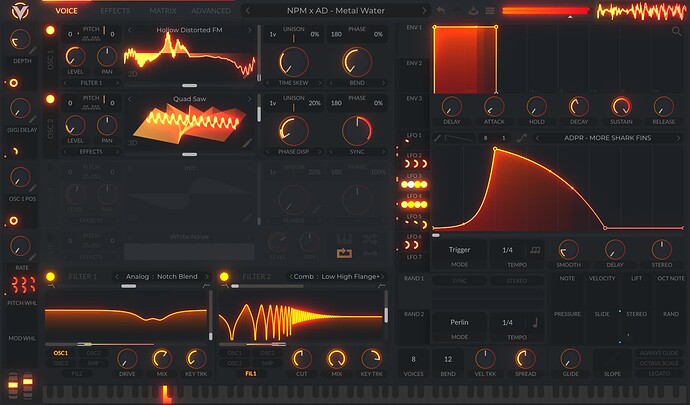Open the Perlin MODE selector for RAND 2
This screenshot has width=690, height=405.
click(x=459, y=327)
